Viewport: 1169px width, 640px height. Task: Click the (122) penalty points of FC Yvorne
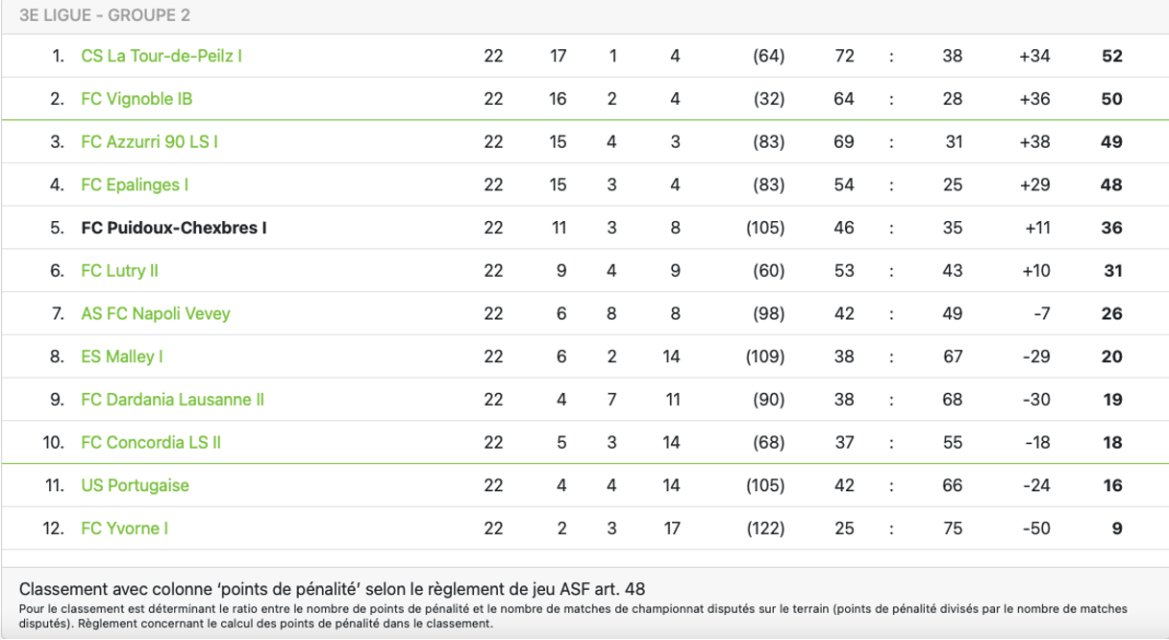coord(766,529)
